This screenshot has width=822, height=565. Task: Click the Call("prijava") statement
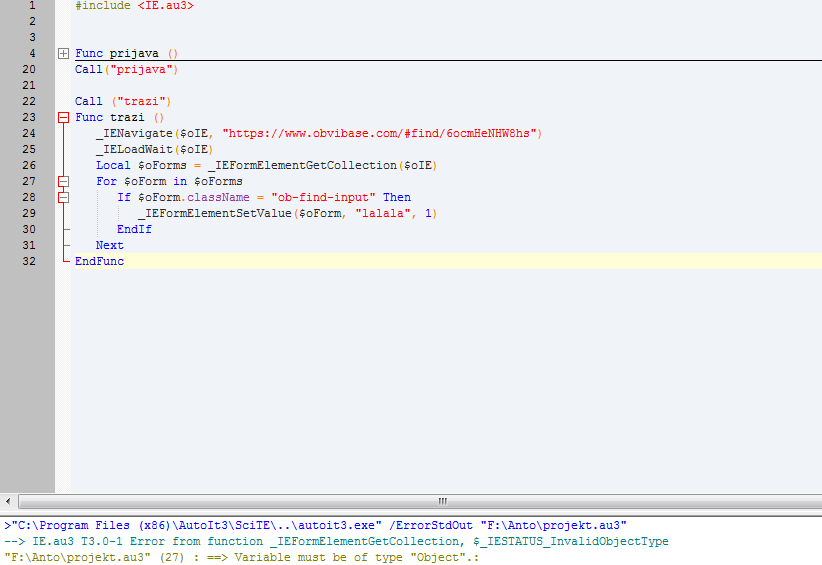coord(125,69)
